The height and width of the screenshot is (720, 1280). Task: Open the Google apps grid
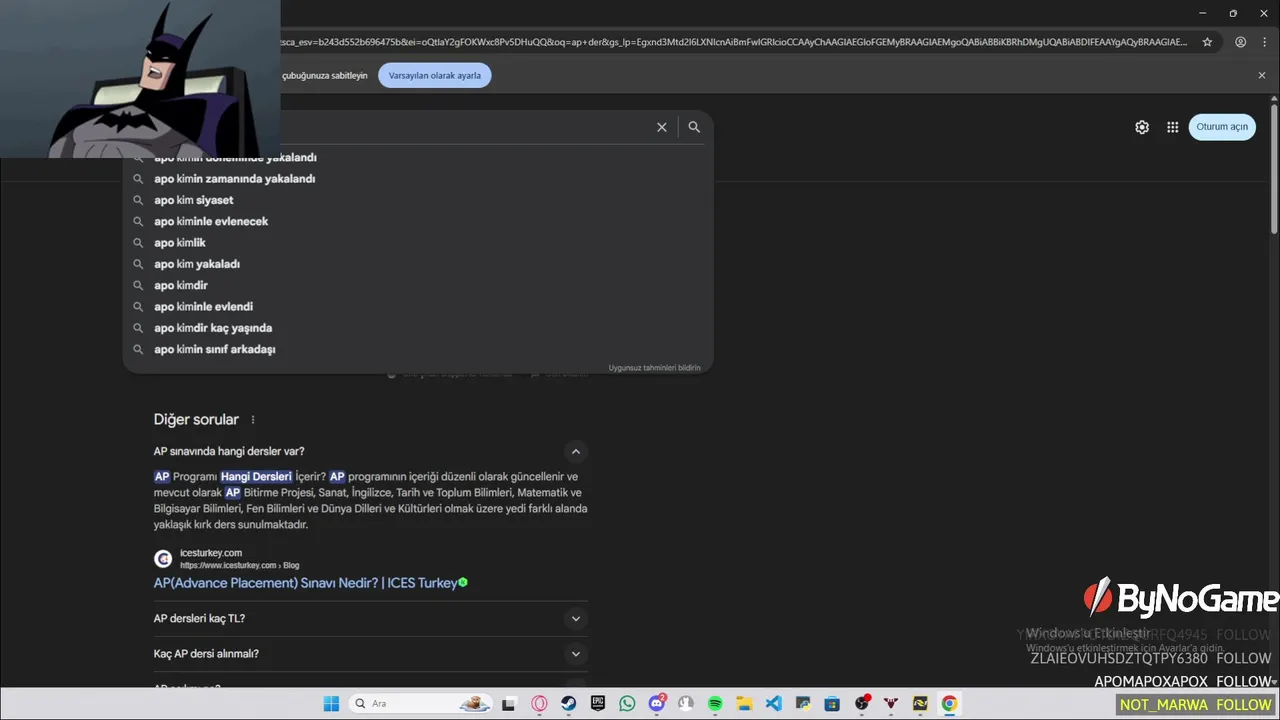(x=1173, y=127)
